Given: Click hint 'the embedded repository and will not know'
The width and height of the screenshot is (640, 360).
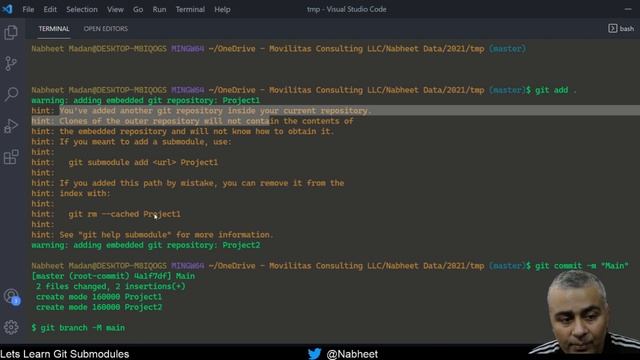Looking at the screenshot, I should [183, 131].
